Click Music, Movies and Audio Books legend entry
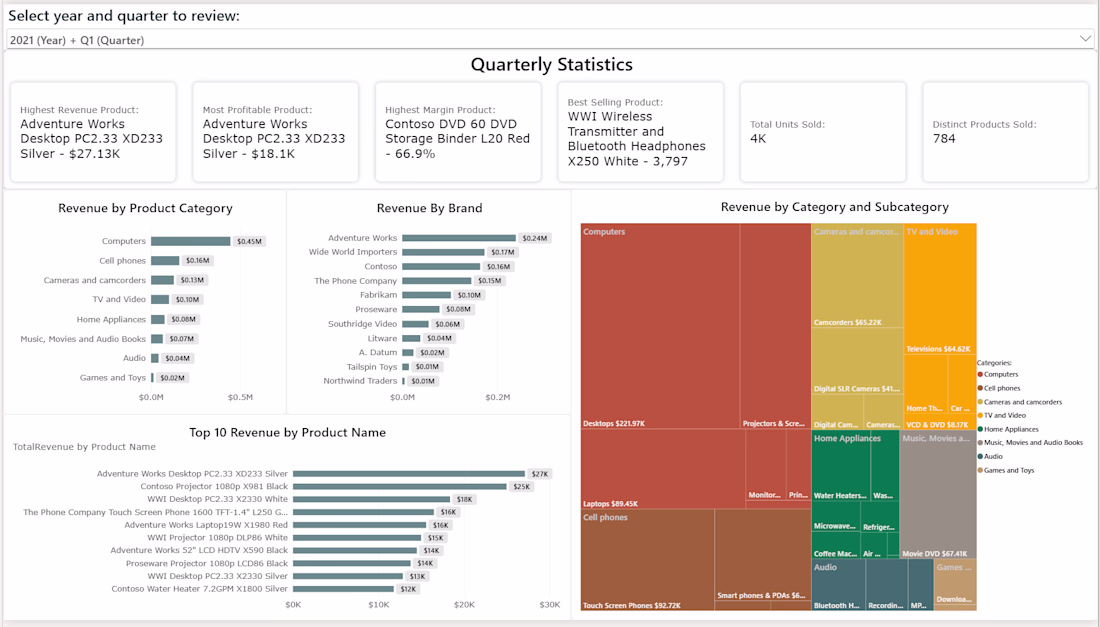 (1031, 443)
